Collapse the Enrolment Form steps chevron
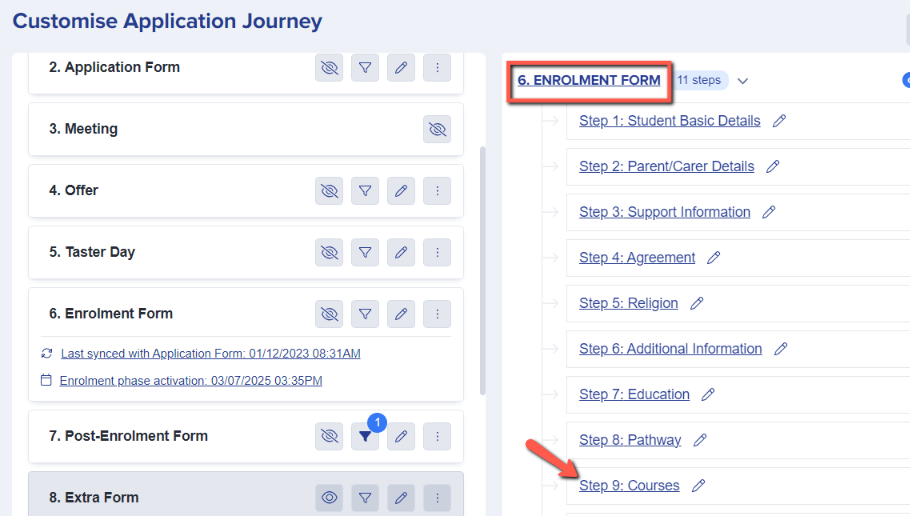 (743, 81)
